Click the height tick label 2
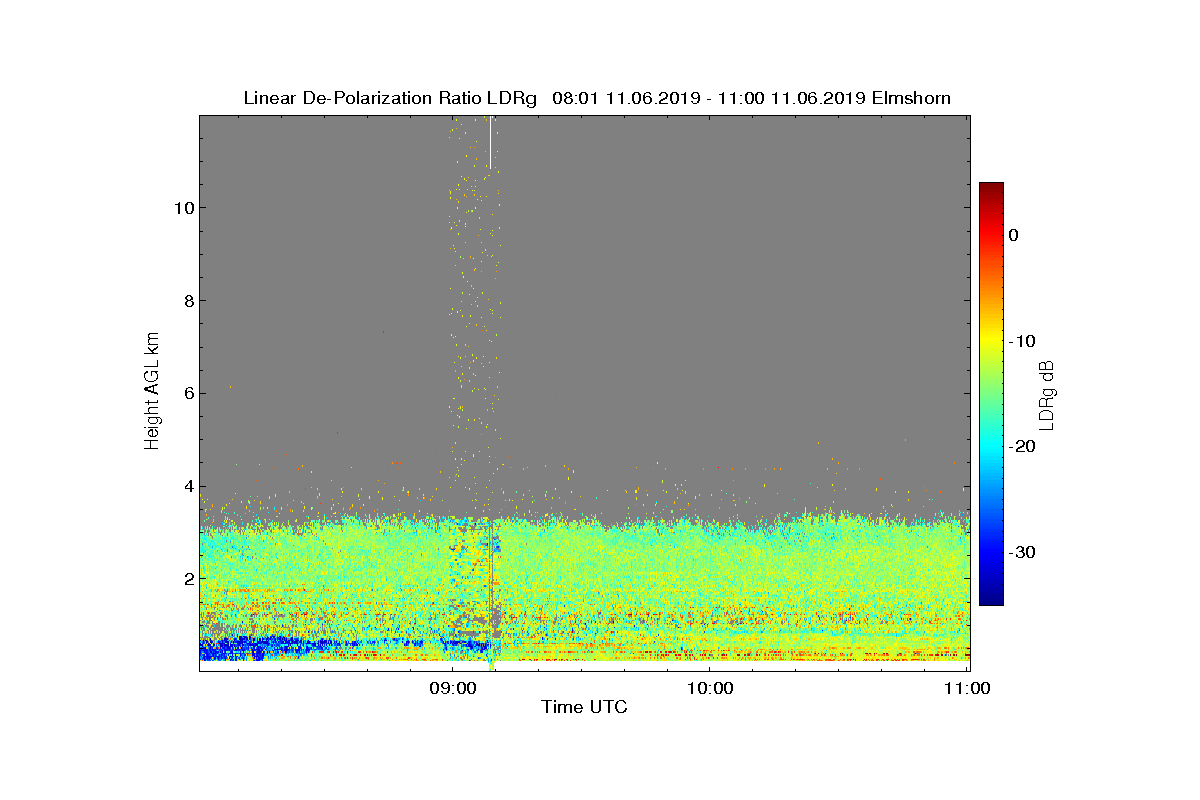Screen dimensions: 1200x800 click(x=188, y=578)
